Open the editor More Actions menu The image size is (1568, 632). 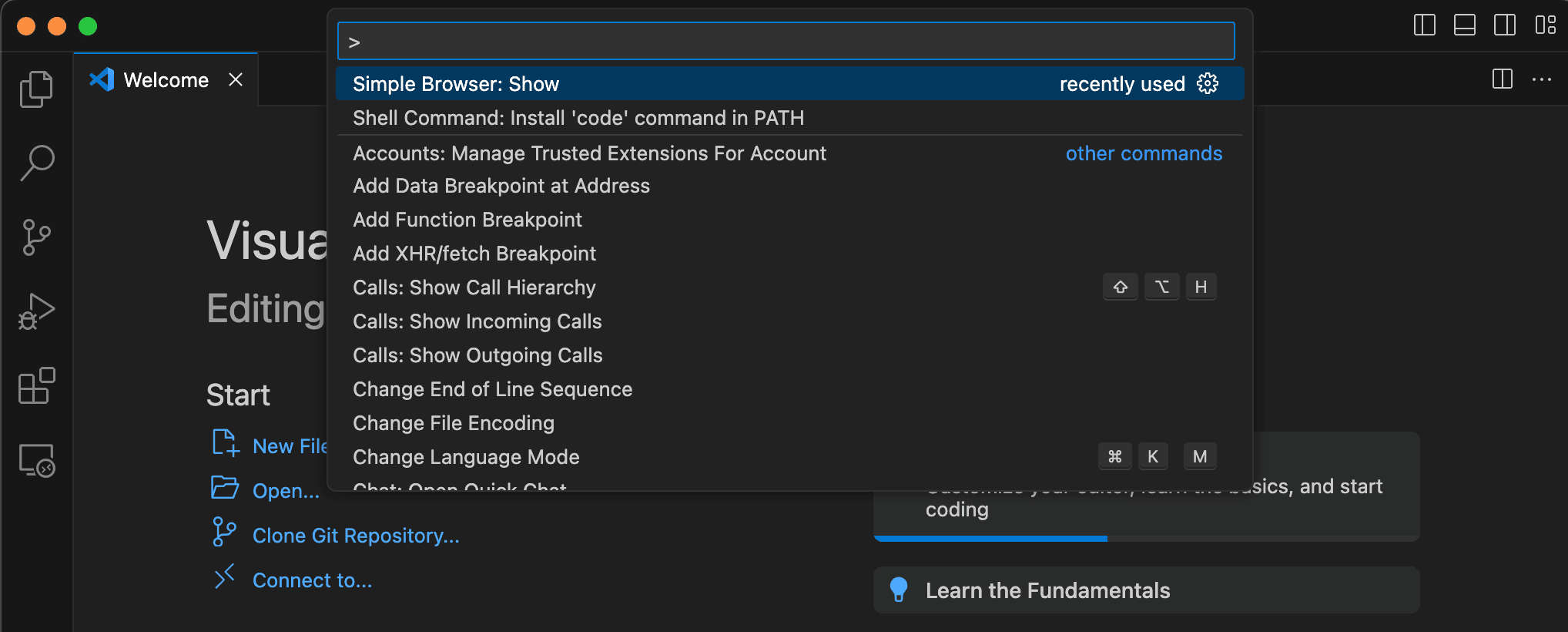tap(1542, 79)
